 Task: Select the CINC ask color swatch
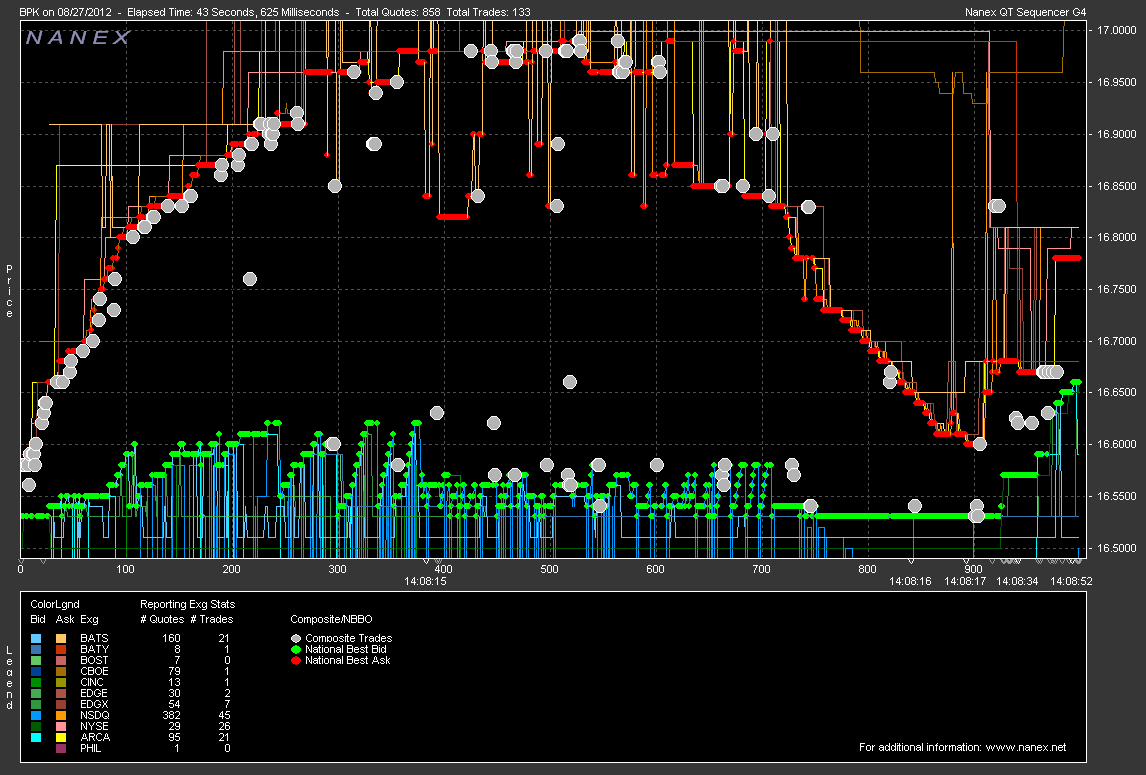click(61, 682)
